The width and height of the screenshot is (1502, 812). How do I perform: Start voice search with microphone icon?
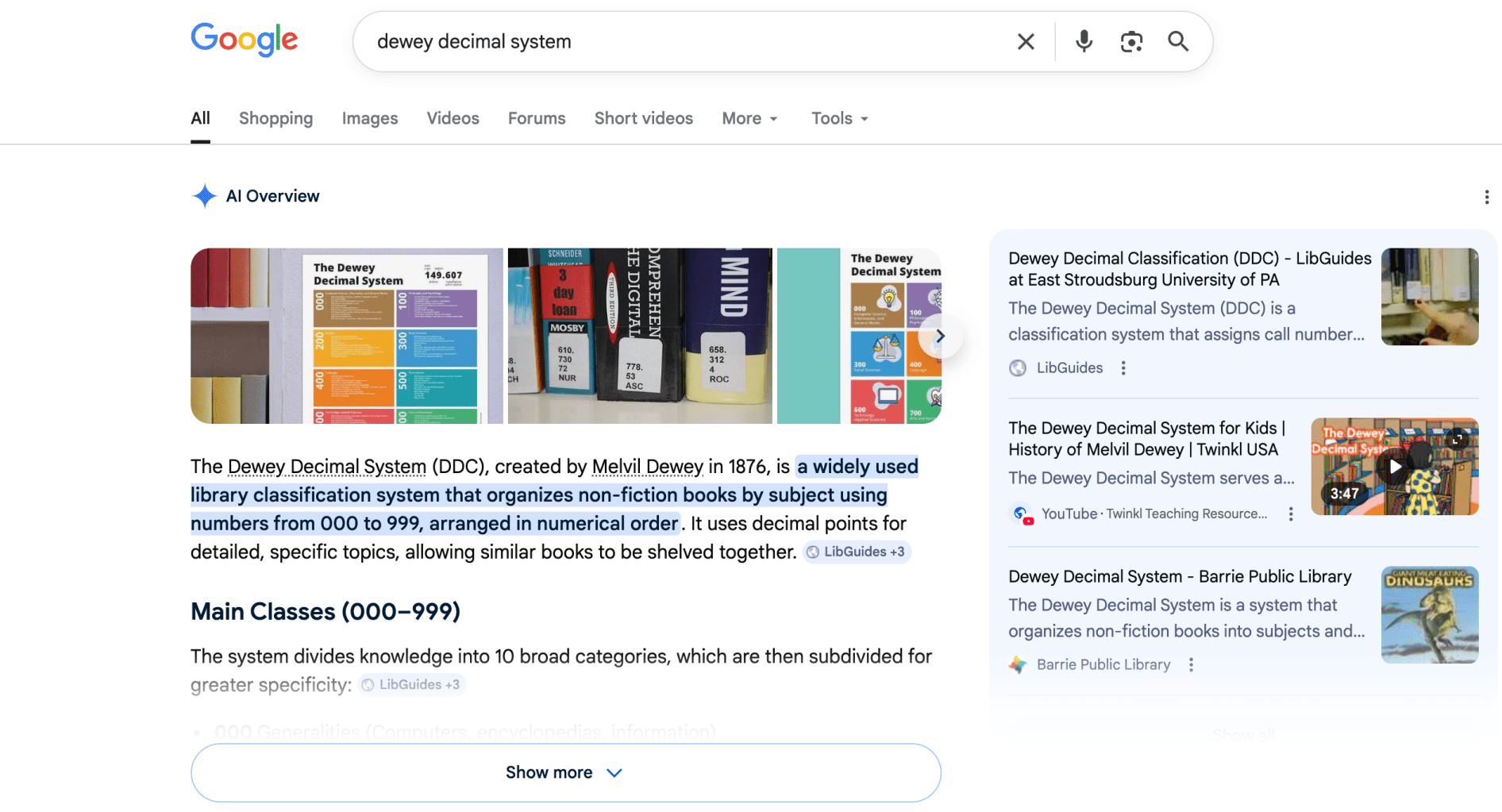[x=1084, y=41]
